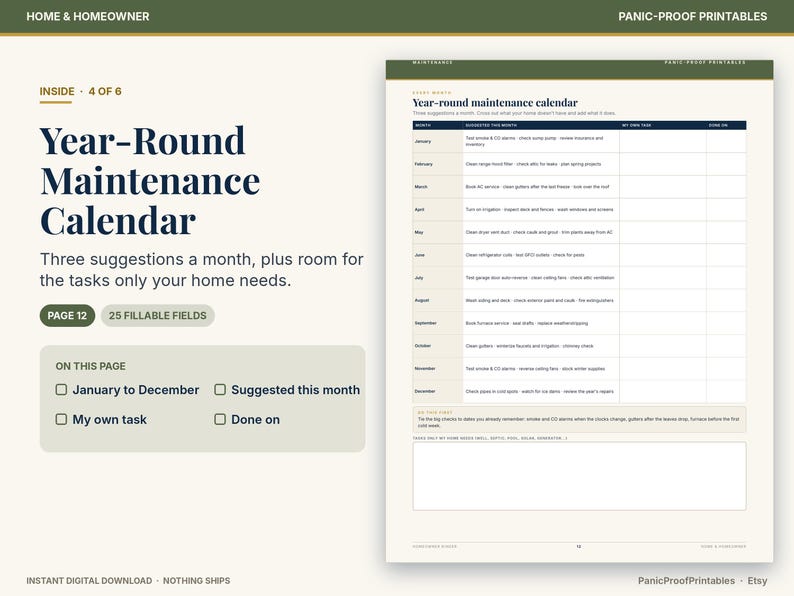Select the April row label
The image size is (794, 596).
click(419, 210)
